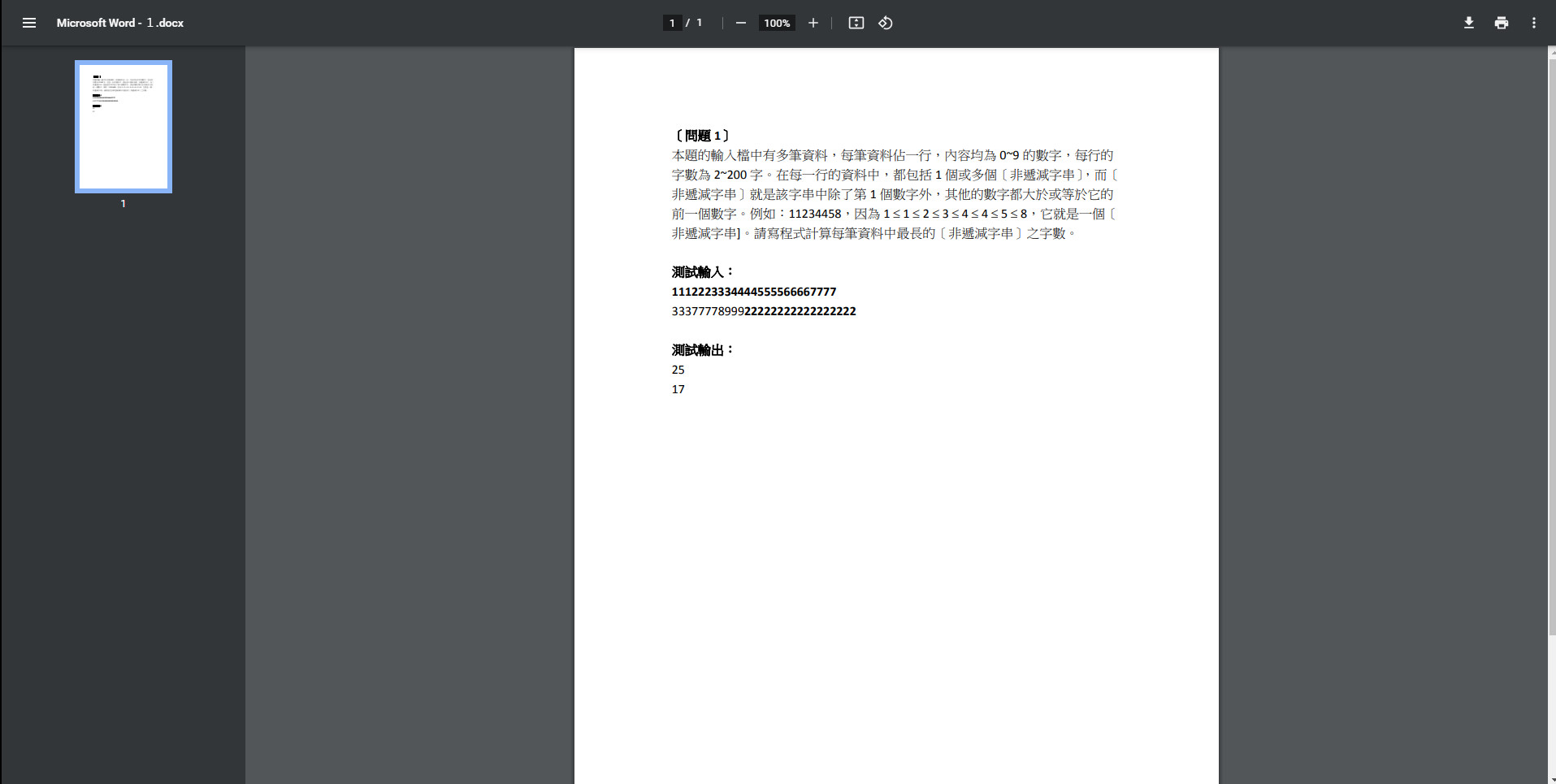The width and height of the screenshot is (1556, 784).
Task: Print the document using printer icon
Action: [1501, 23]
